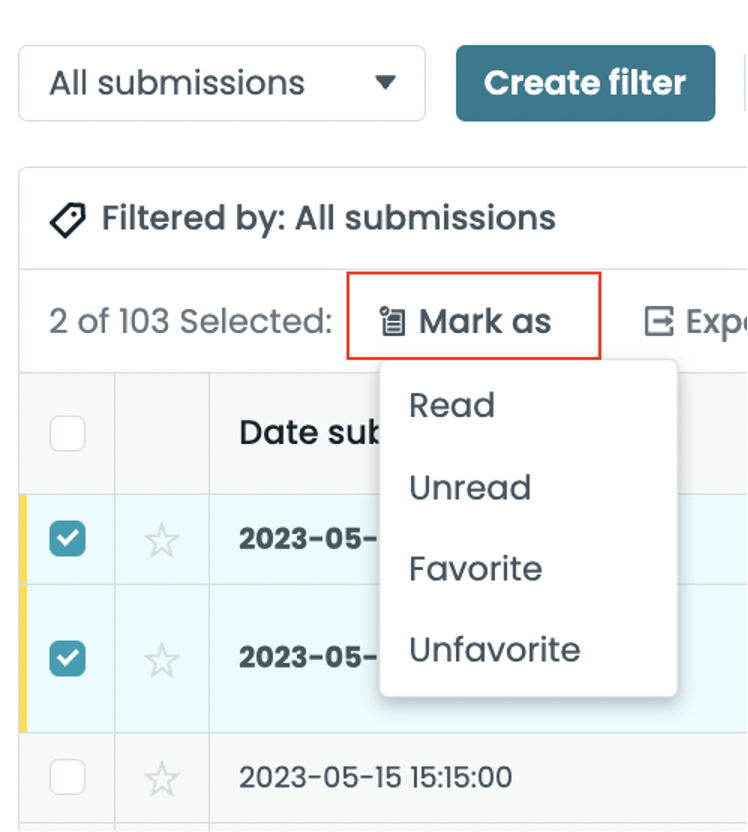Toggle the select-all header checkbox

point(67,434)
